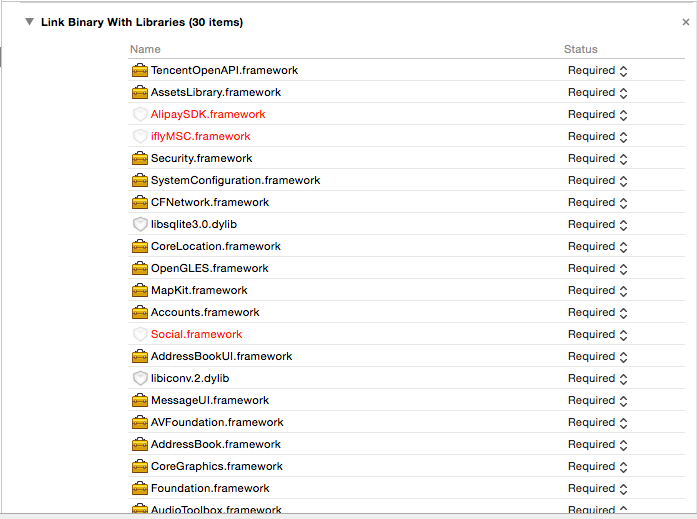Select the CFNetwork.framework name
This screenshot has height=519, width=697.
tap(210, 202)
